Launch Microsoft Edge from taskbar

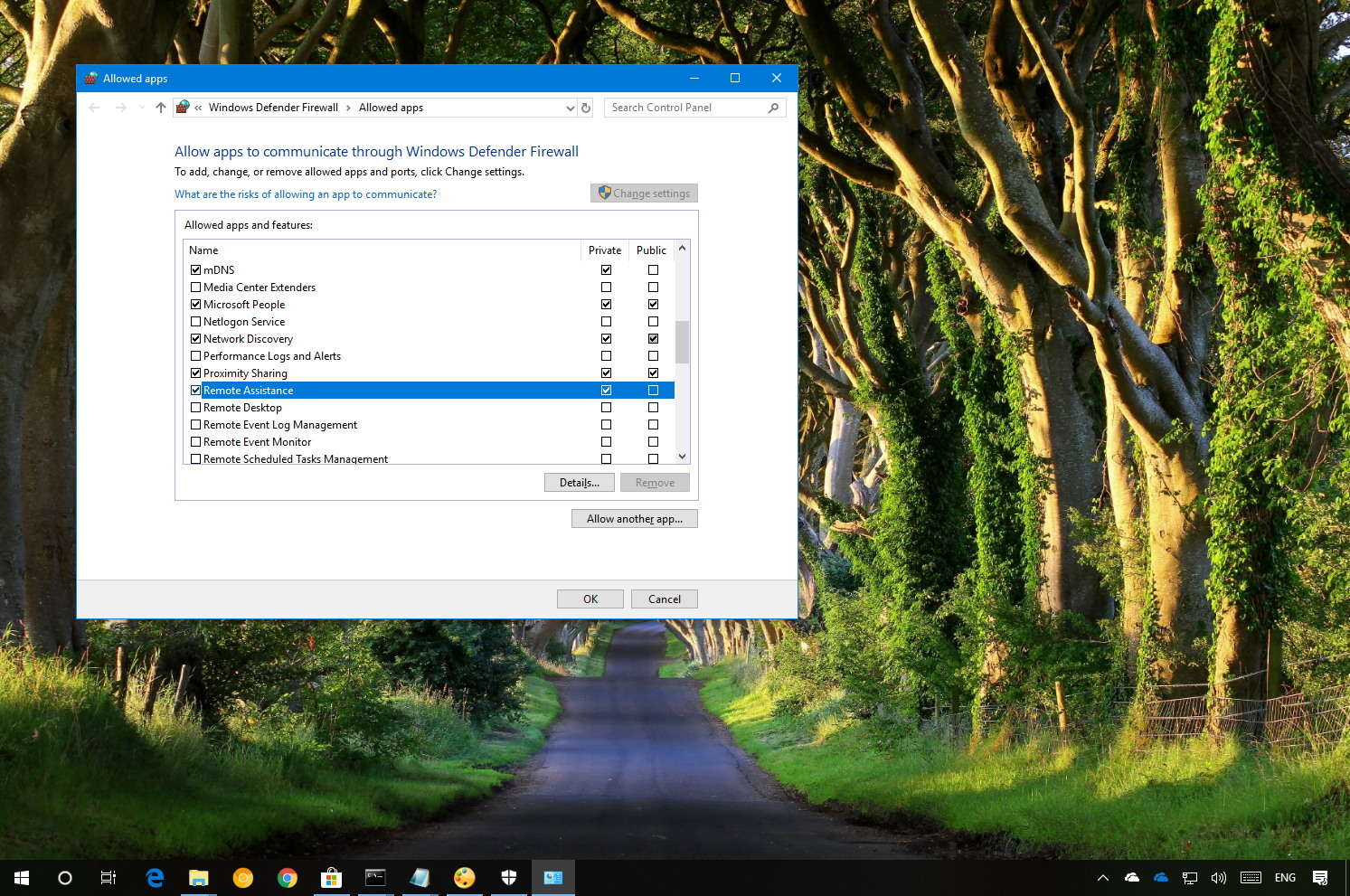(x=155, y=877)
